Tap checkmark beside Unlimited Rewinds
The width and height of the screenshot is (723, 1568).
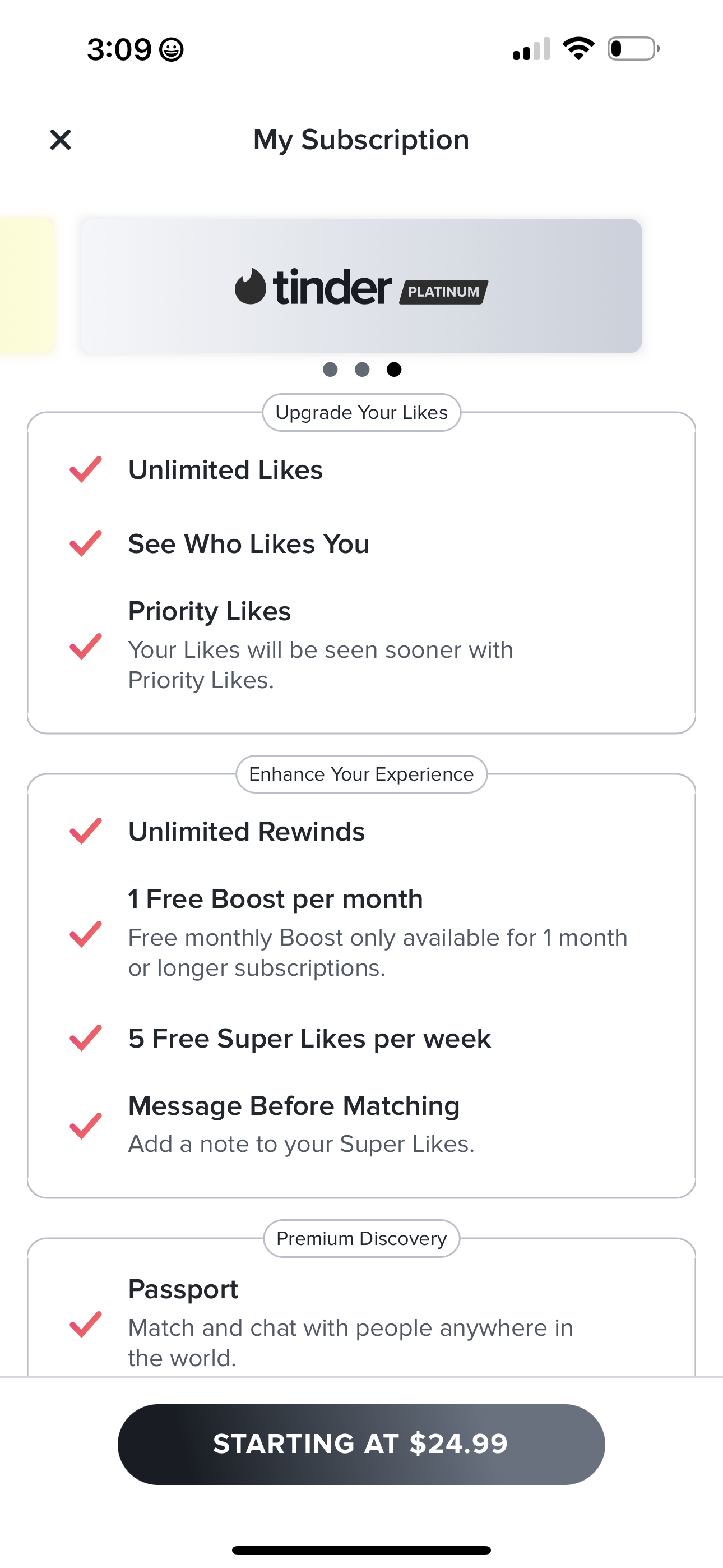(x=86, y=831)
